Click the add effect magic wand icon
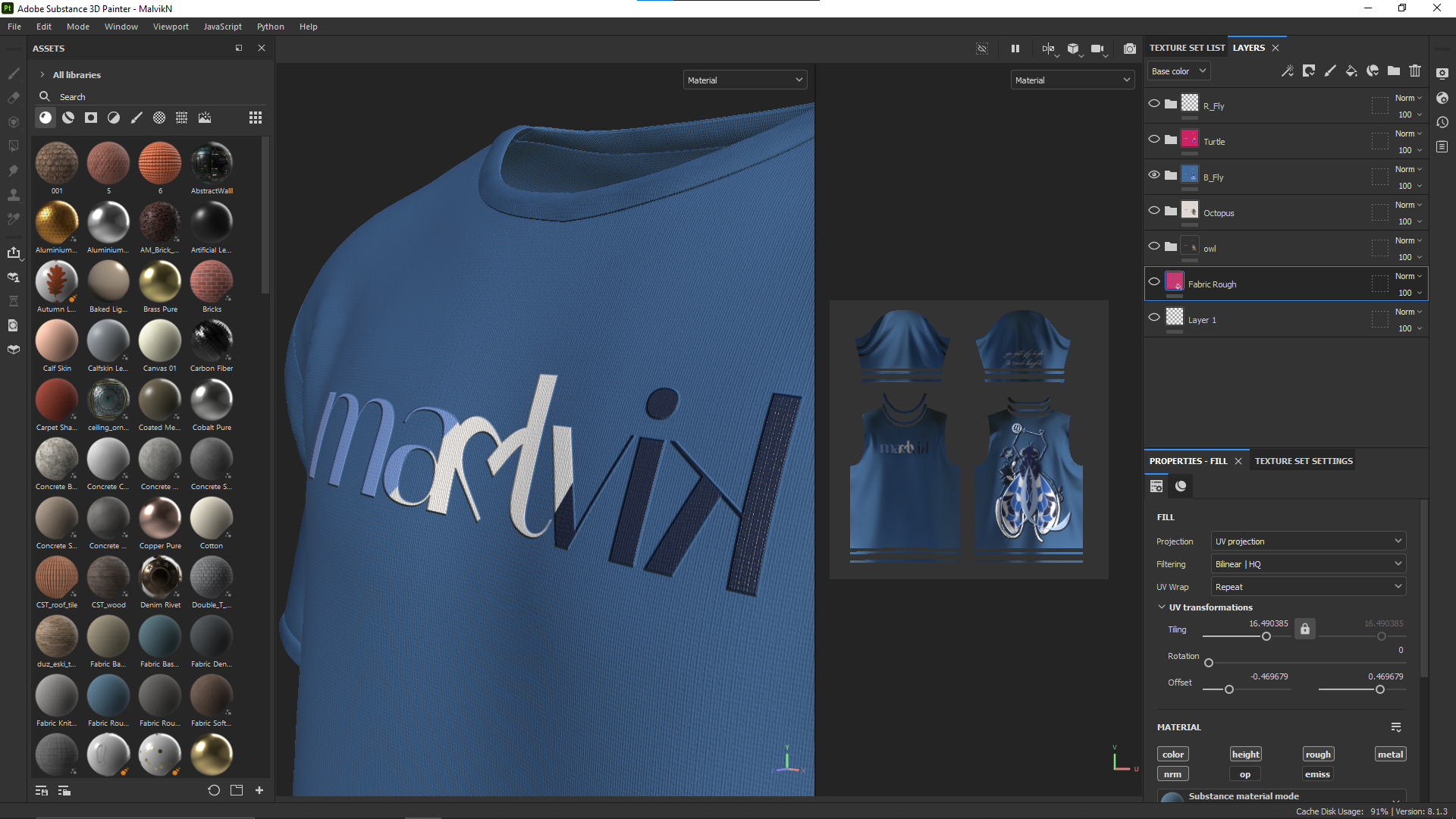This screenshot has height=819, width=1456. click(1287, 71)
